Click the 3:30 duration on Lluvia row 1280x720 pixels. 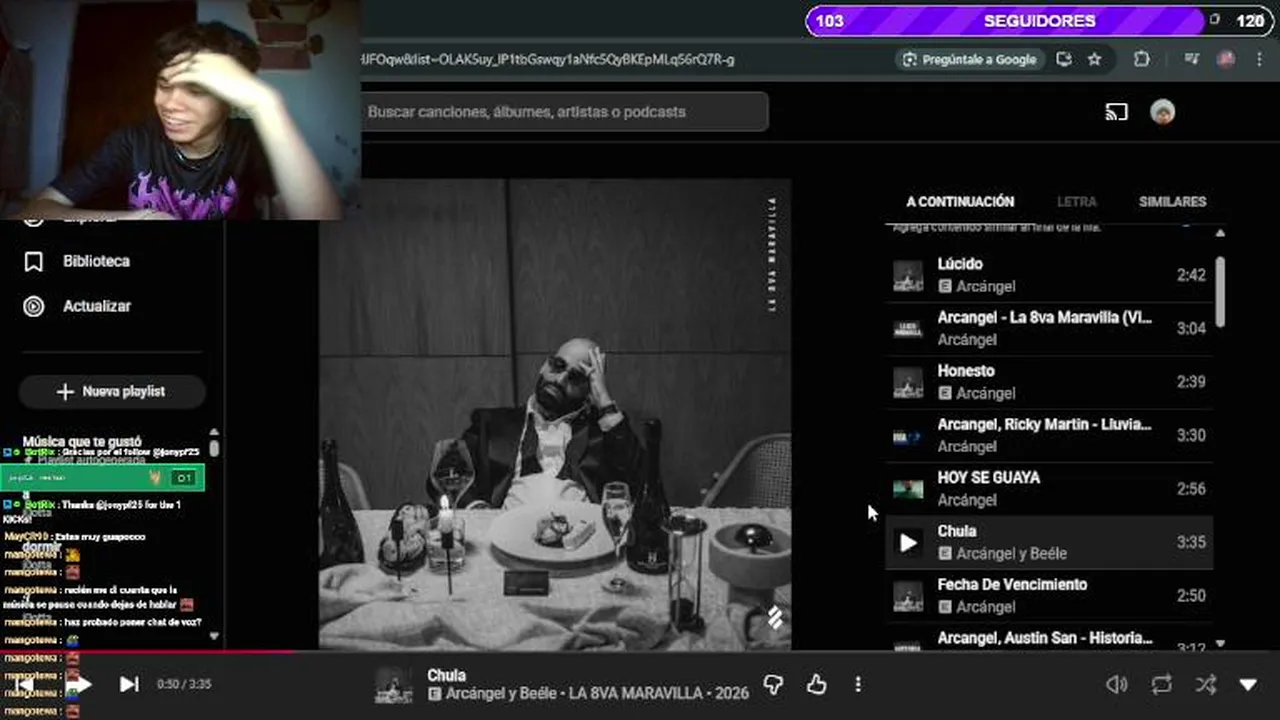(x=1191, y=435)
